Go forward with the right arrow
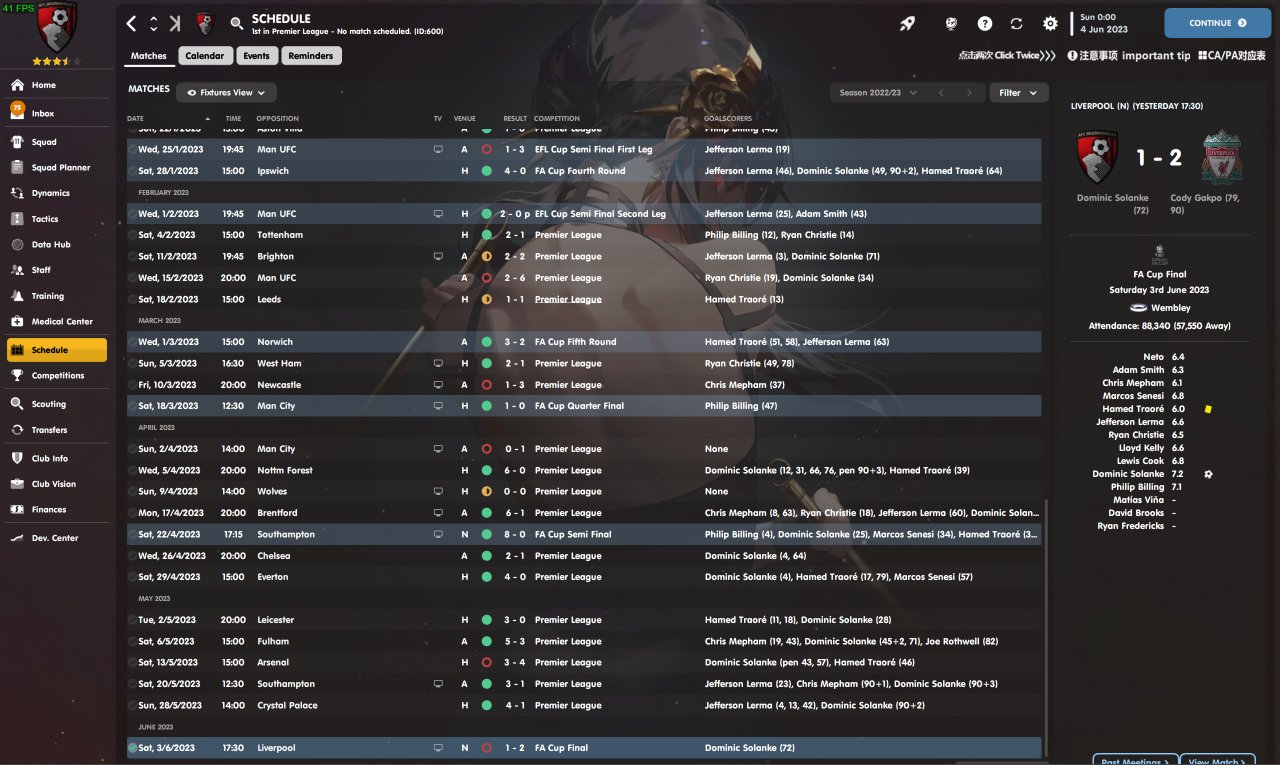1280x765 pixels. (175, 23)
